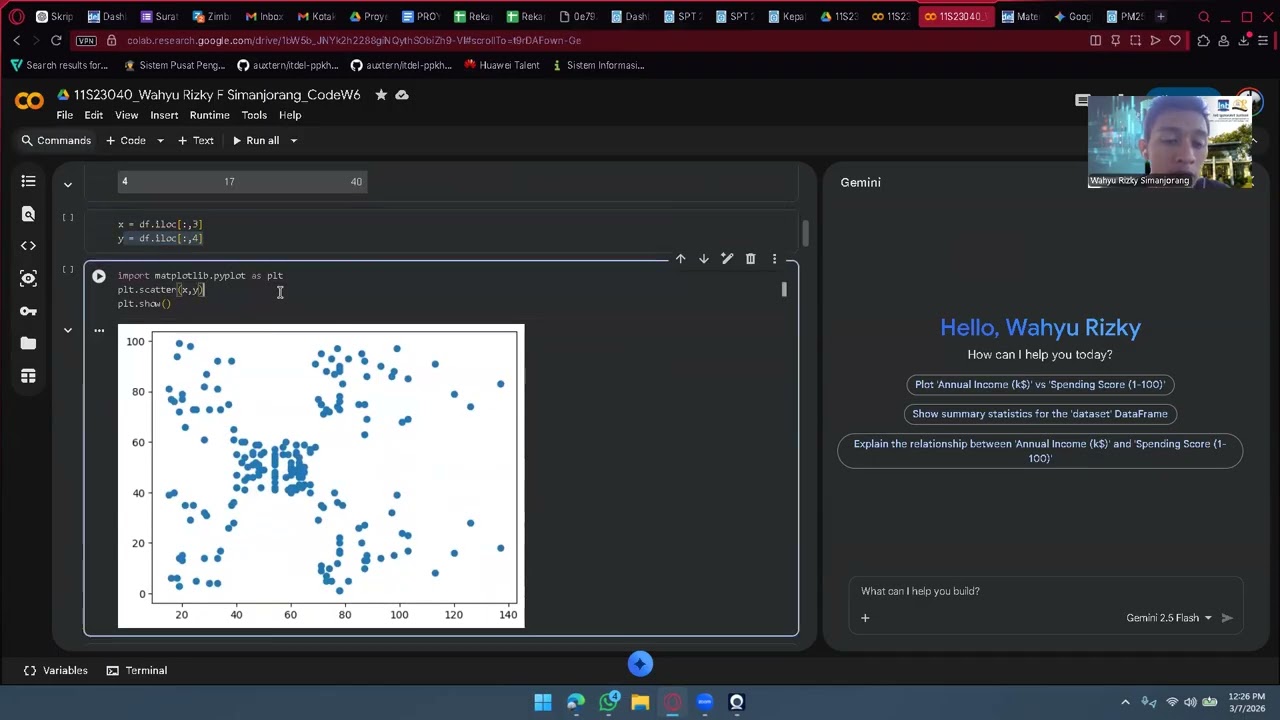Switch to the Inbox browser tab

click(x=263, y=16)
